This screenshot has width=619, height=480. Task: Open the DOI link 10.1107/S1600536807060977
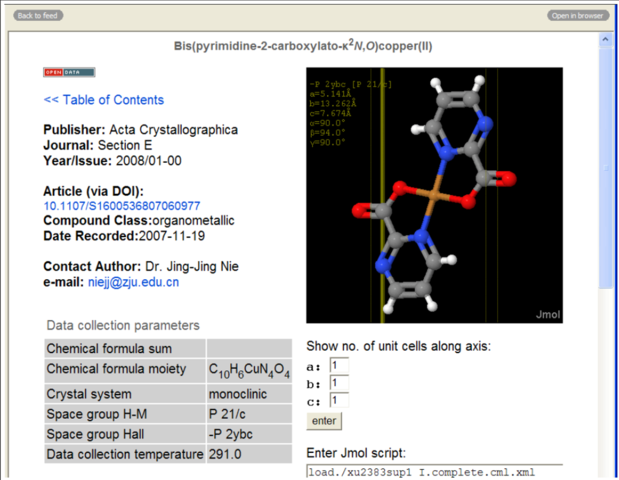tap(122, 206)
